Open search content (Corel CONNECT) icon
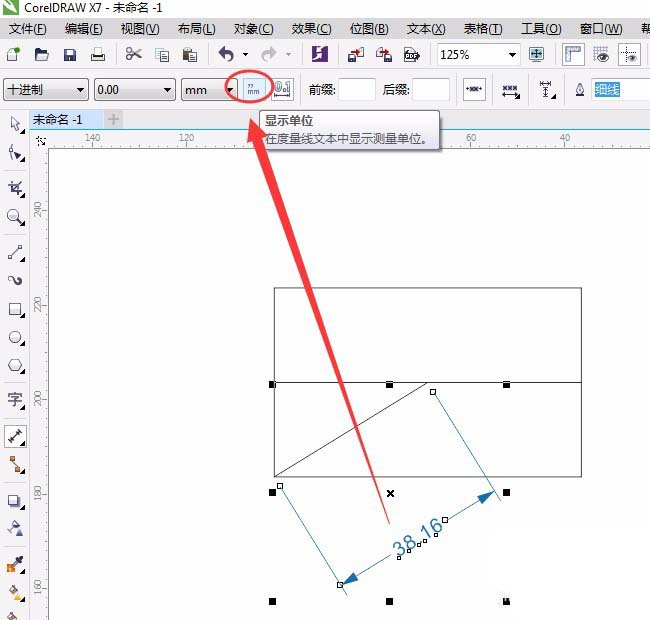 320,54
